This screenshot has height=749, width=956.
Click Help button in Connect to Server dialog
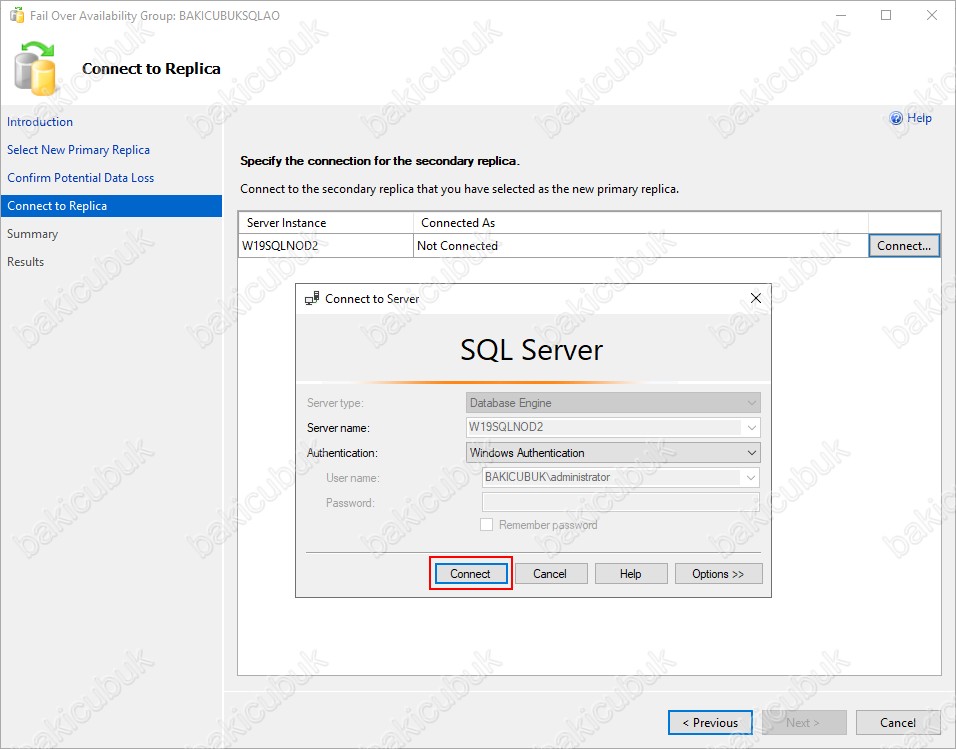[x=630, y=574]
